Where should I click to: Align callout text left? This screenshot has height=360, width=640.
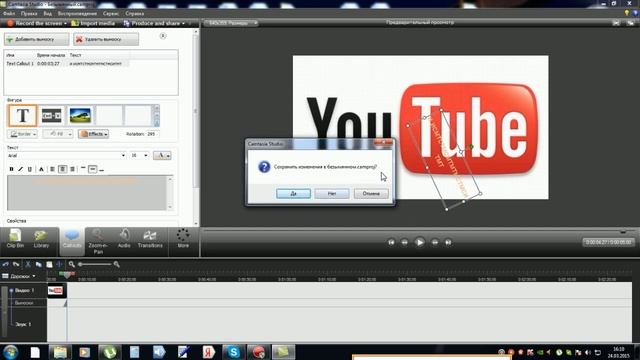coord(53,169)
